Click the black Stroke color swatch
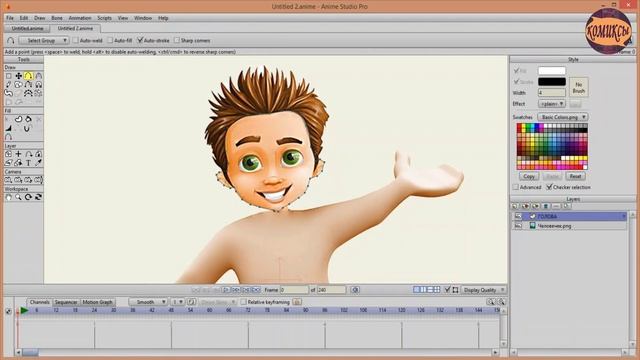 551,82
